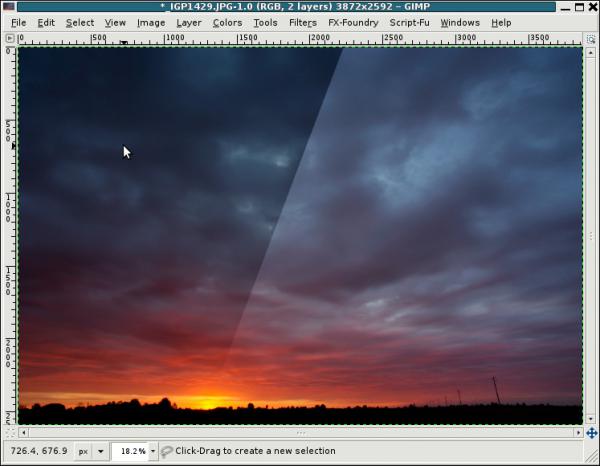This screenshot has height=466, width=600.
Task: Open the Layer menu
Action: tap(189, 23)
